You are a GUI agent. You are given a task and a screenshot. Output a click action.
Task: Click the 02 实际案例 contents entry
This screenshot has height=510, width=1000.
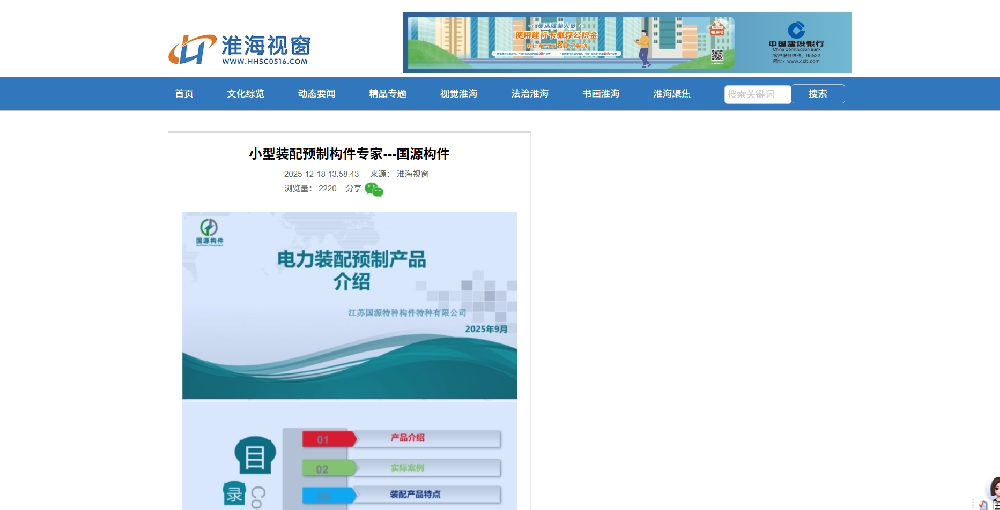coord(401,469)
